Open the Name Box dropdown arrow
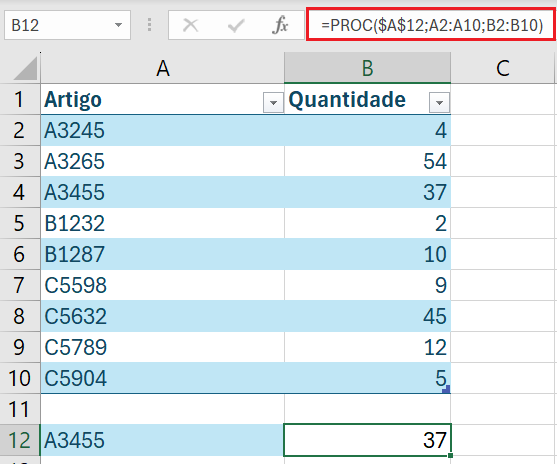 pos(118,25)
